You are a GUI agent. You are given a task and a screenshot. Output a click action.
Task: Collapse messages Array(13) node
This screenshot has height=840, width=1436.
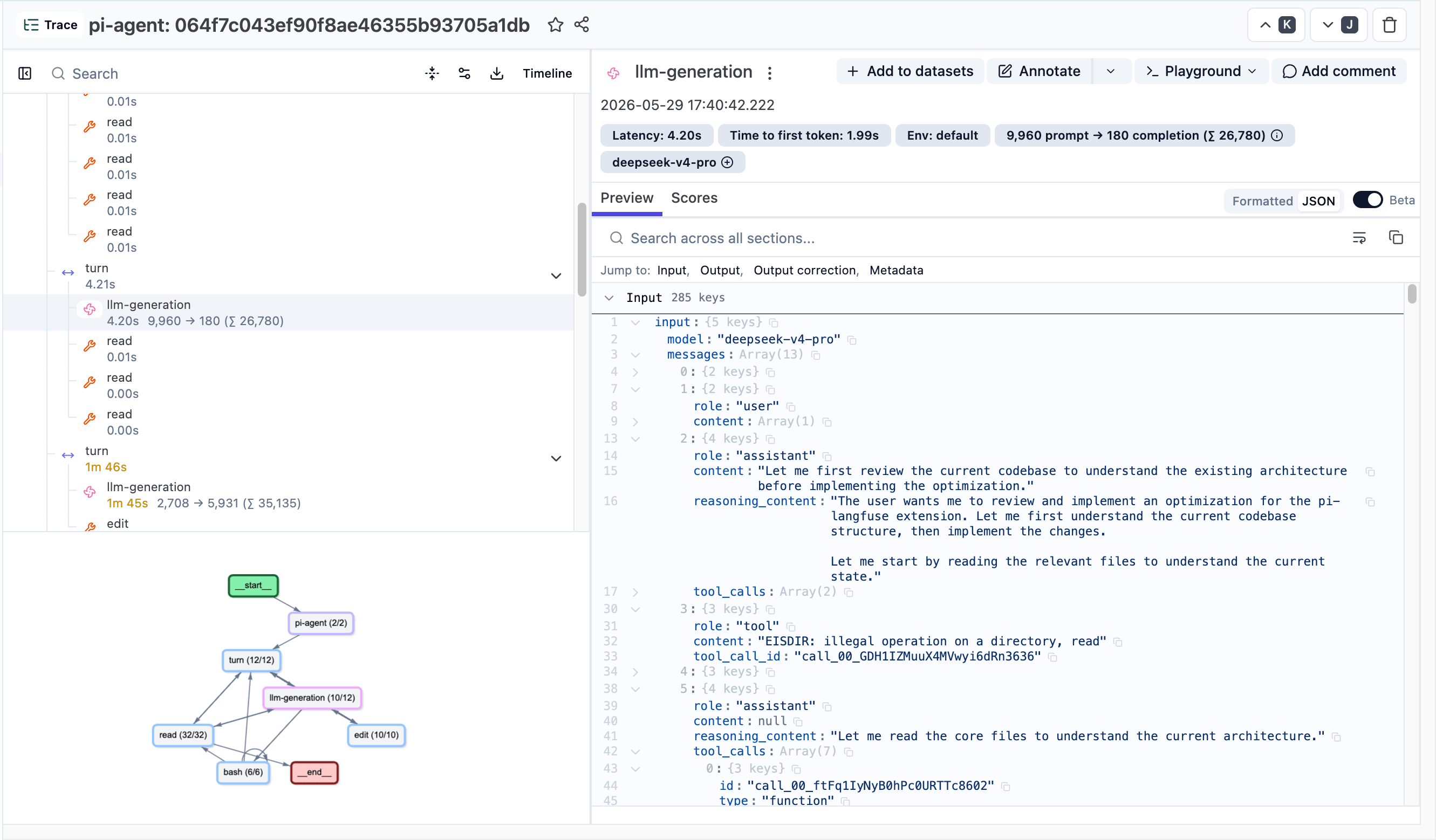(635, 355)
